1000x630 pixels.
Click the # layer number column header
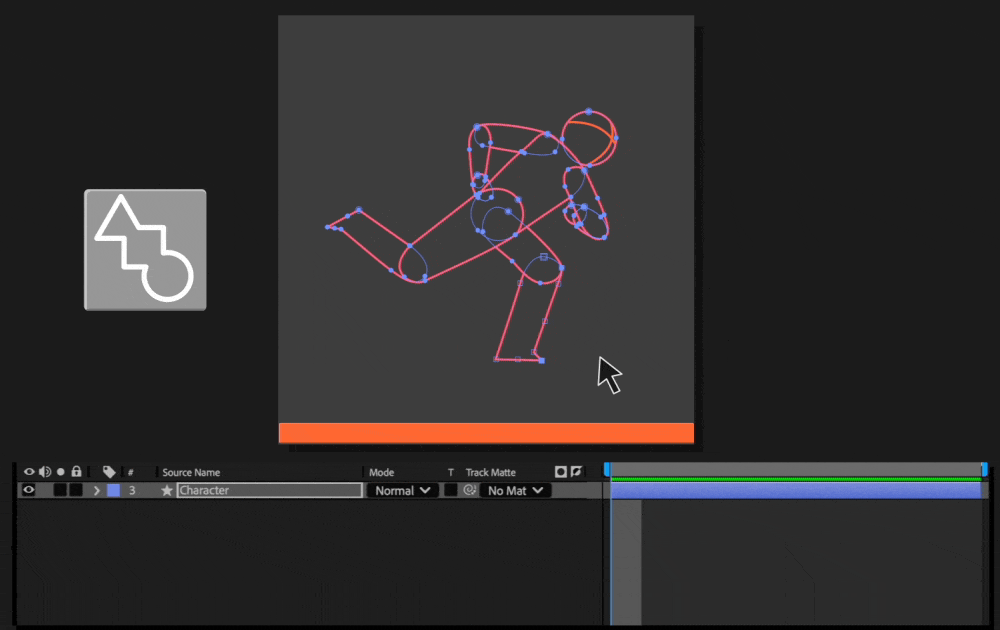(x=131, y=472)
